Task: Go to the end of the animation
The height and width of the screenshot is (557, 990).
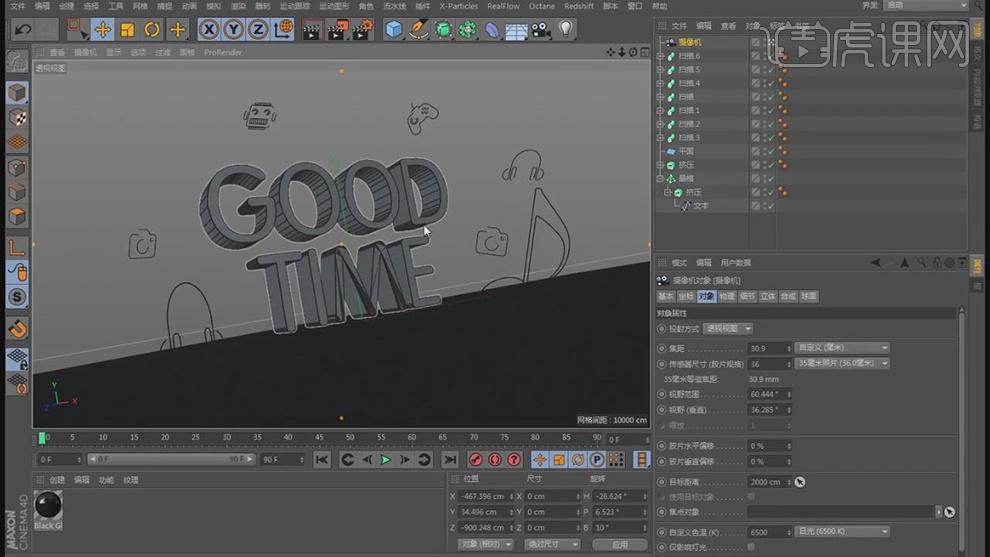Action: (450, 460)
